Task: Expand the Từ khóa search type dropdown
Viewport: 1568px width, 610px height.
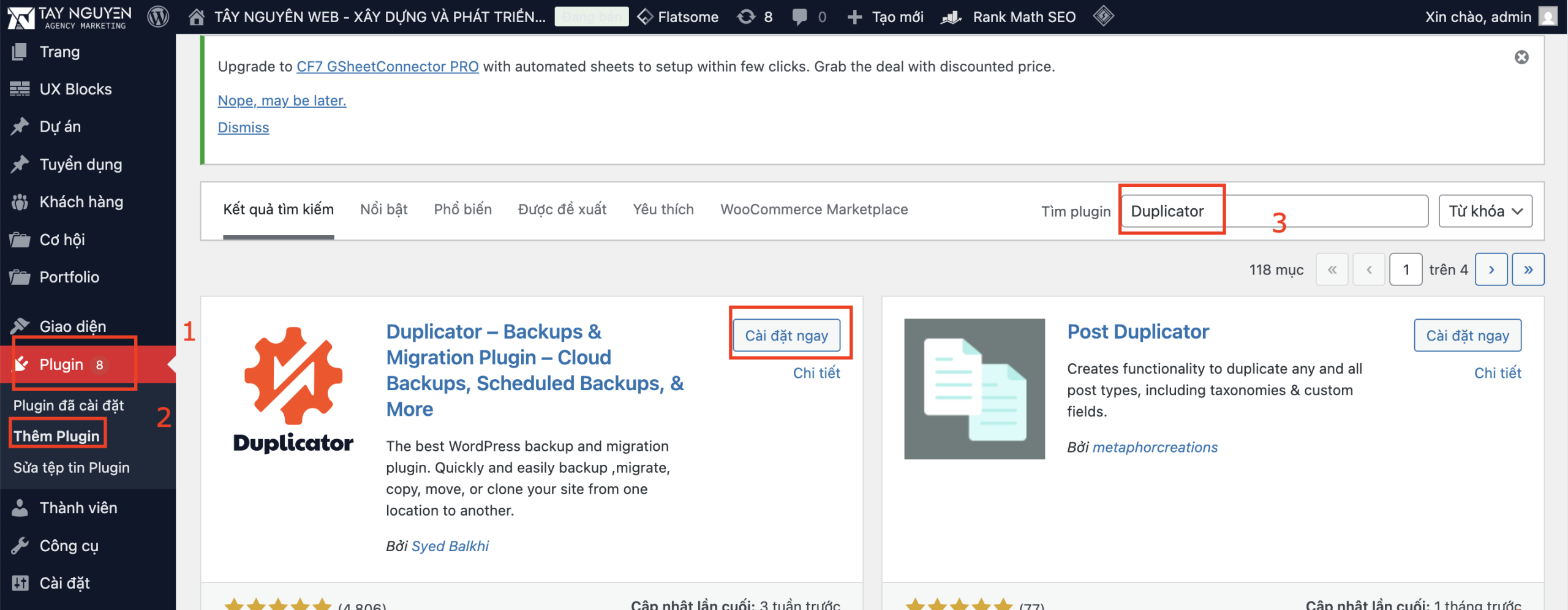Action: [1485, 211]
